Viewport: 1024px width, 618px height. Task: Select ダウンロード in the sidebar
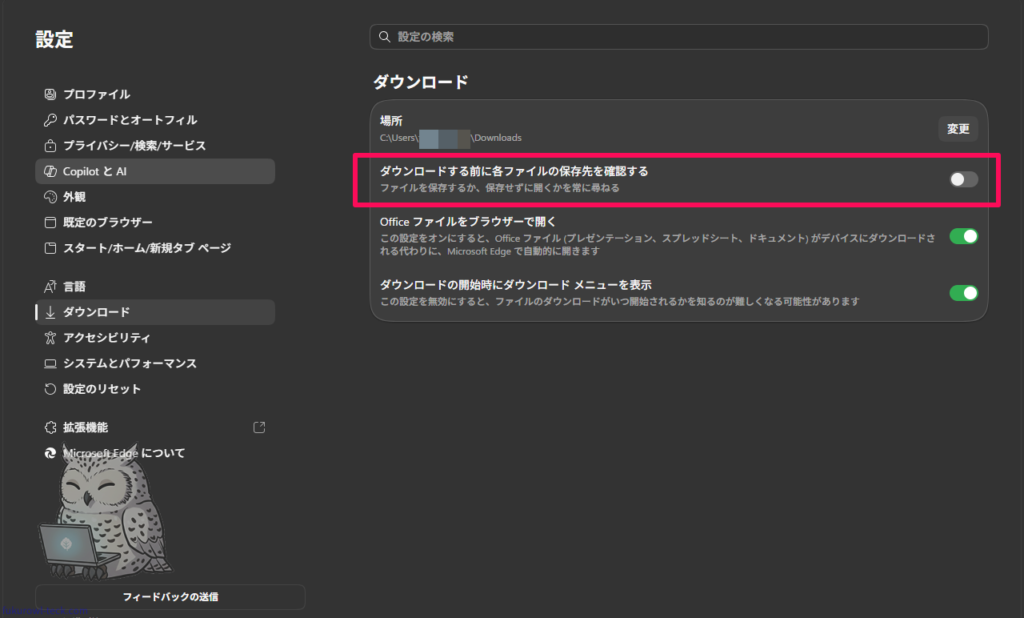155,312
